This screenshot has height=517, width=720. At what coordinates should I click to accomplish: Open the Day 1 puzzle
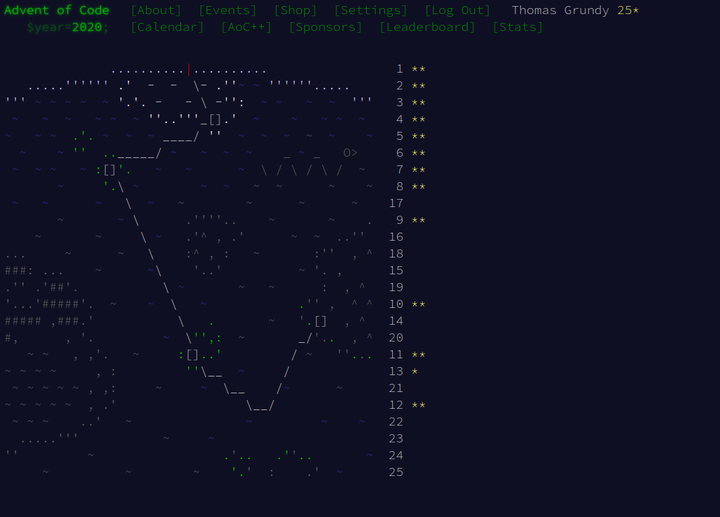pos(399,69)
